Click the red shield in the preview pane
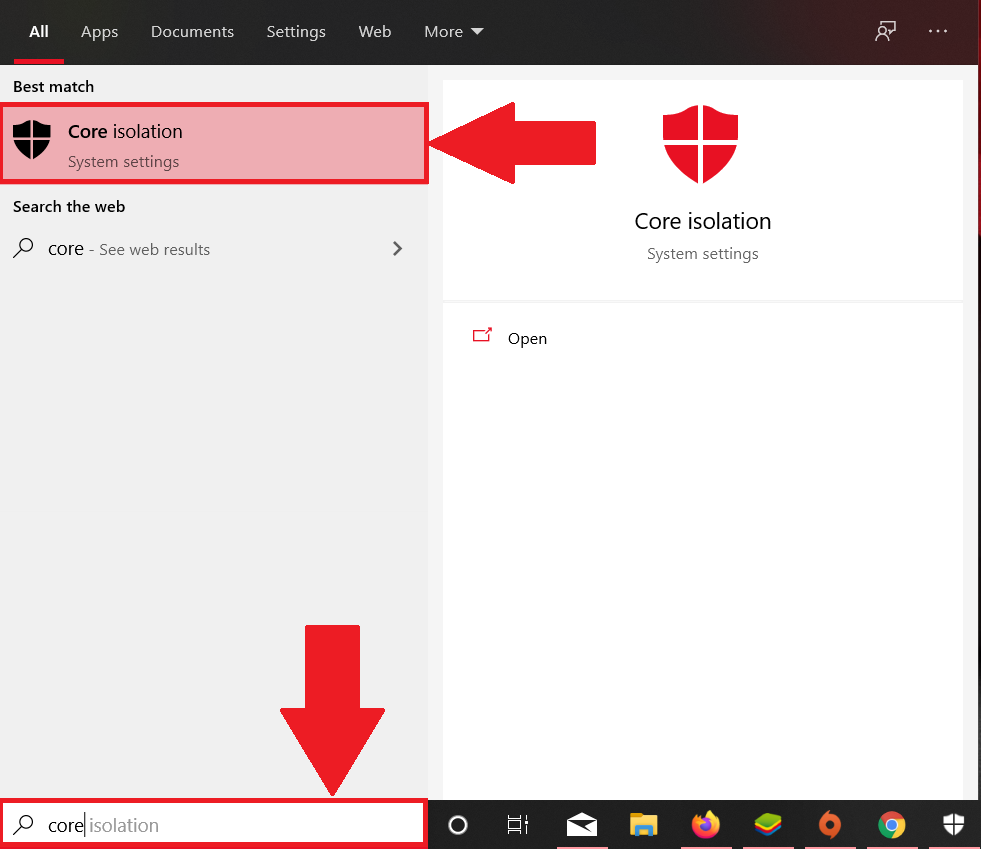981x849 pixels. tap(701, 145)
